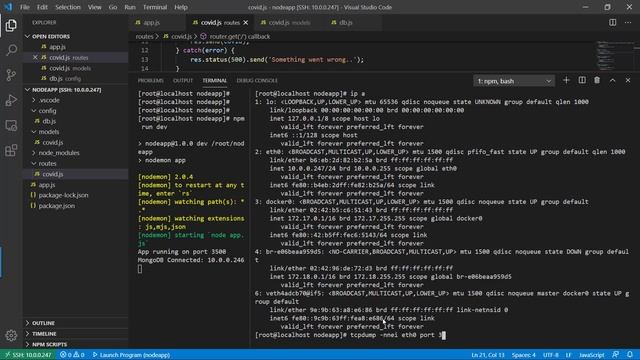Click SSH remote indicator in status bar
This screenshot has width=640, height=360.
[x=28, y=355]
